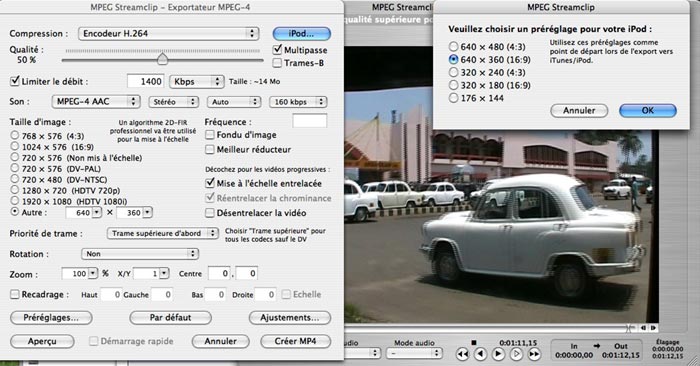Select 1280 × 720 HDTV 720p
The width and height of the screenshot is (700, 366).
click(15, 190)
